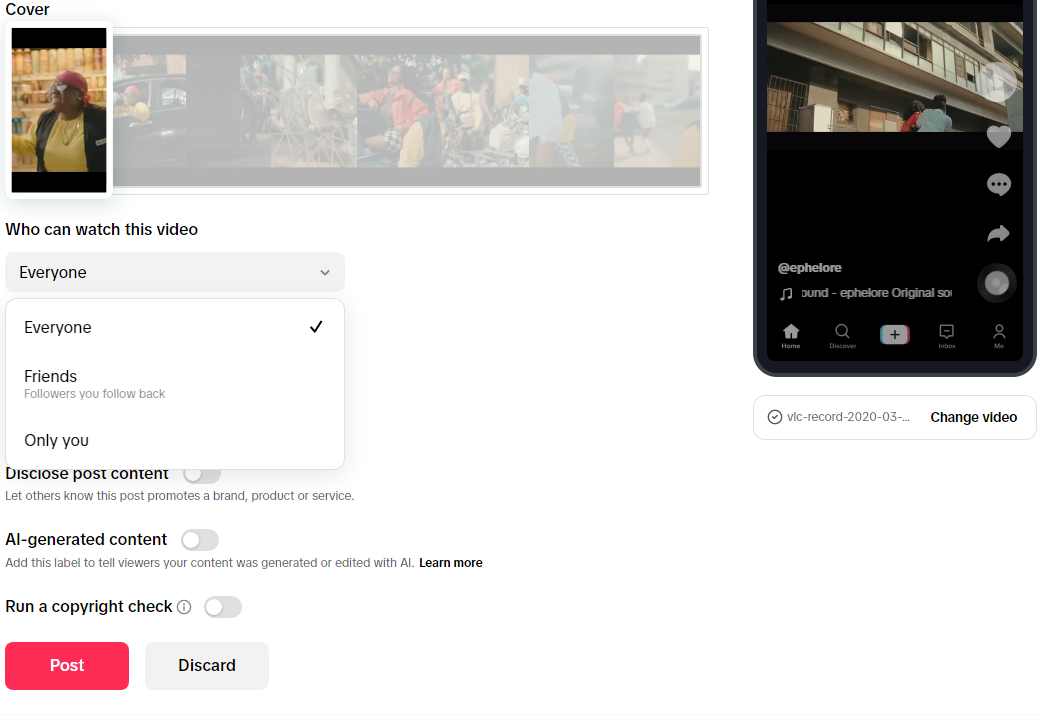
Task: Click the plus create button in preview
Action: coord(894,335)
